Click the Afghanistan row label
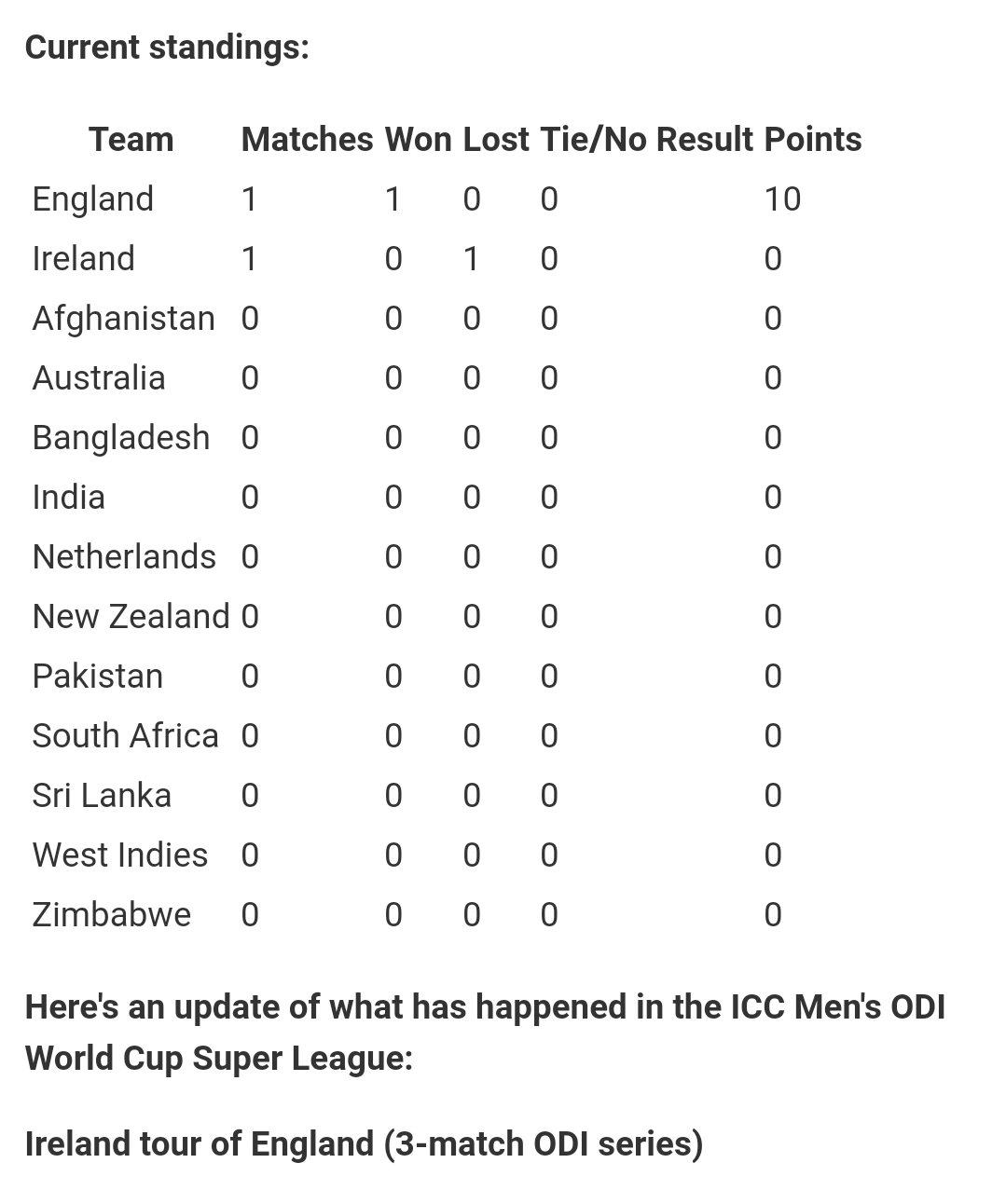 (123, 318)
